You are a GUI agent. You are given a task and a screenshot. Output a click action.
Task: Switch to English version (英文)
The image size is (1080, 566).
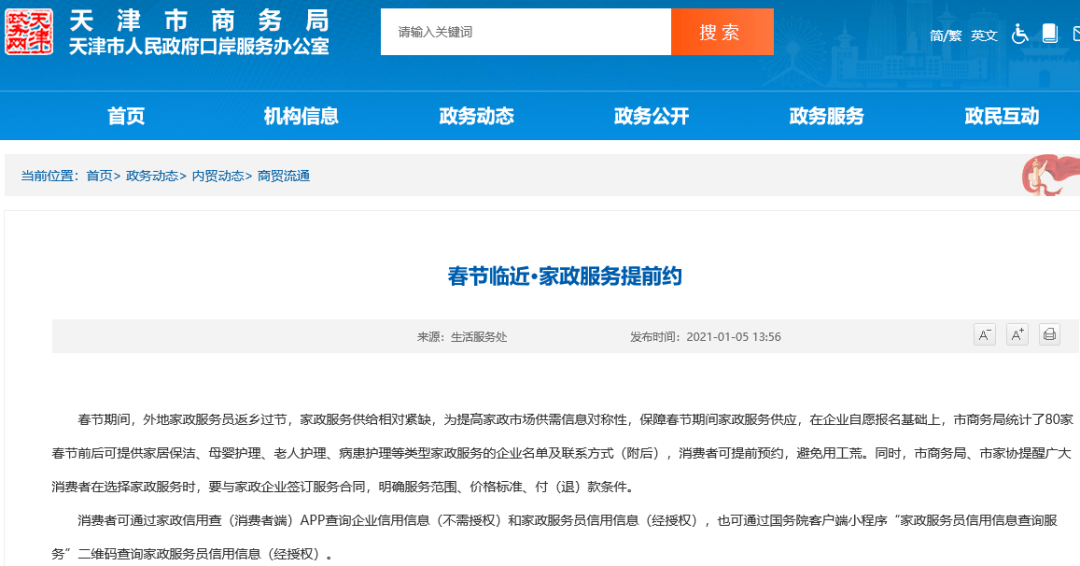coord(984,35)
